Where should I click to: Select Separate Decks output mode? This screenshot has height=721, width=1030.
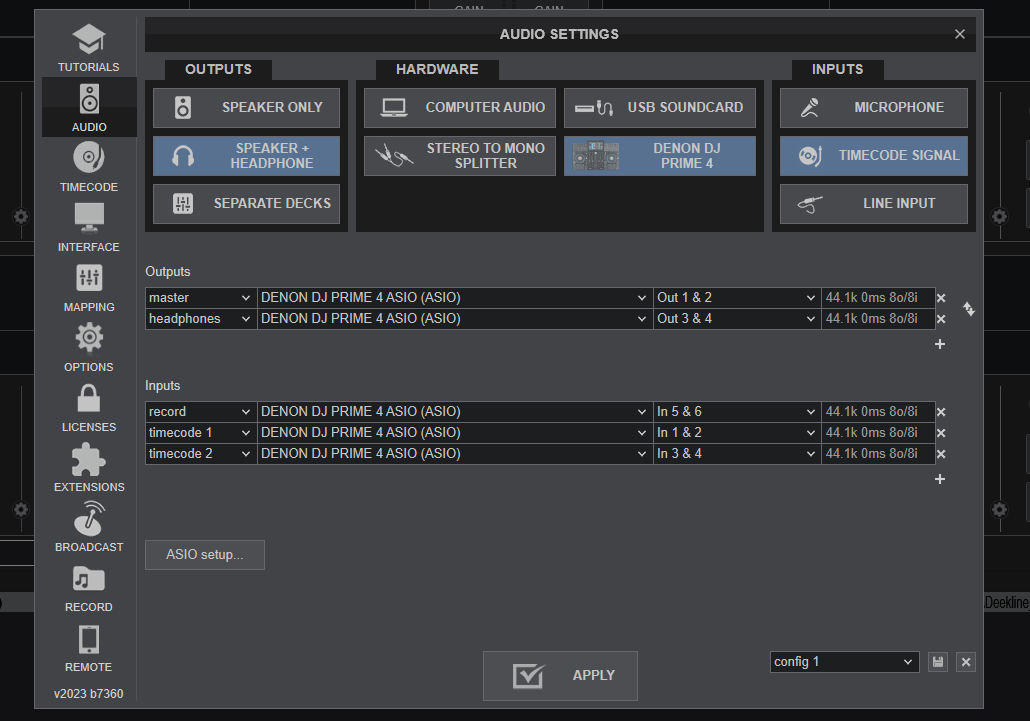pos(246,204)
